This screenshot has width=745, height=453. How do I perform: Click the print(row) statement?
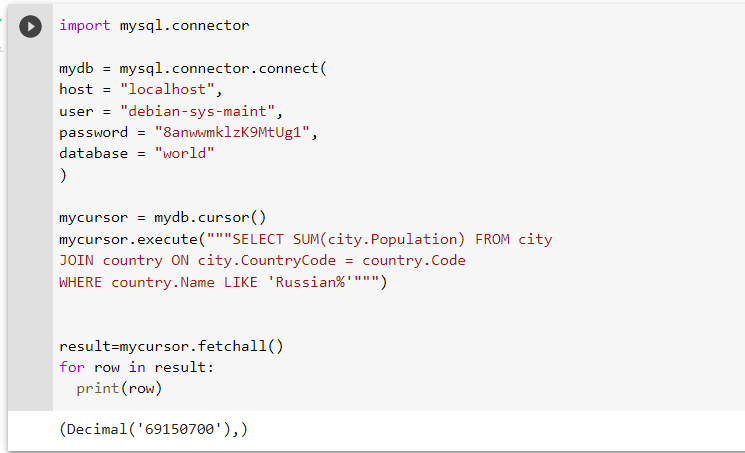point(119,389)
